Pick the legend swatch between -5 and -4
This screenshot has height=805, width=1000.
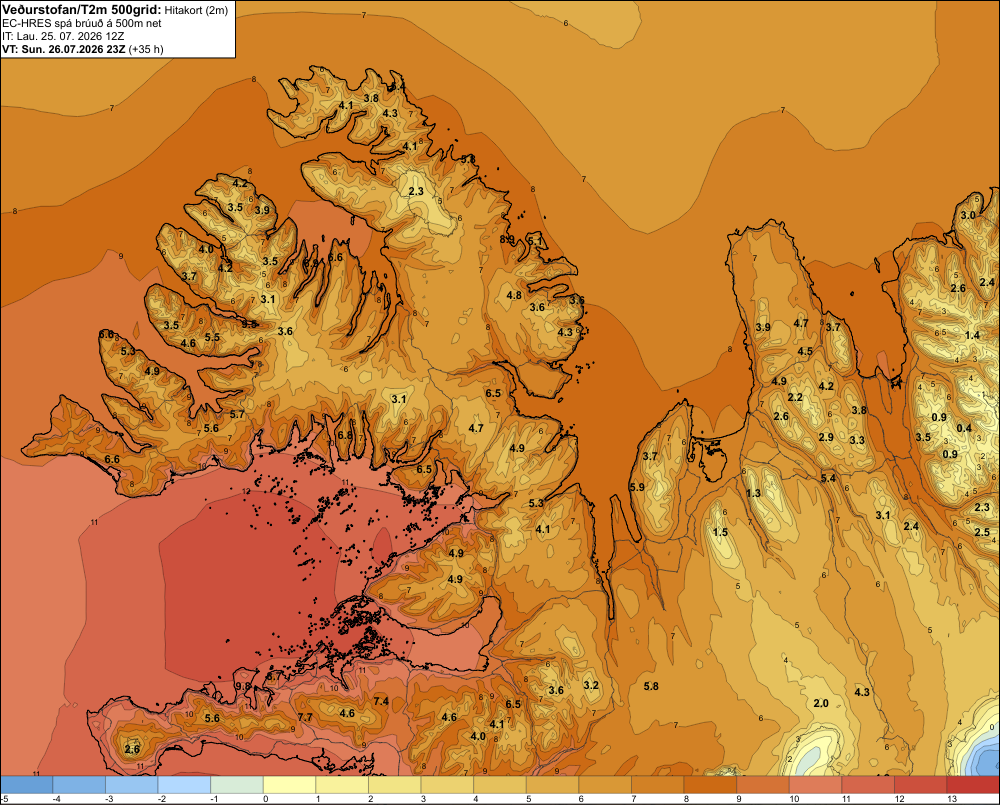26,785
